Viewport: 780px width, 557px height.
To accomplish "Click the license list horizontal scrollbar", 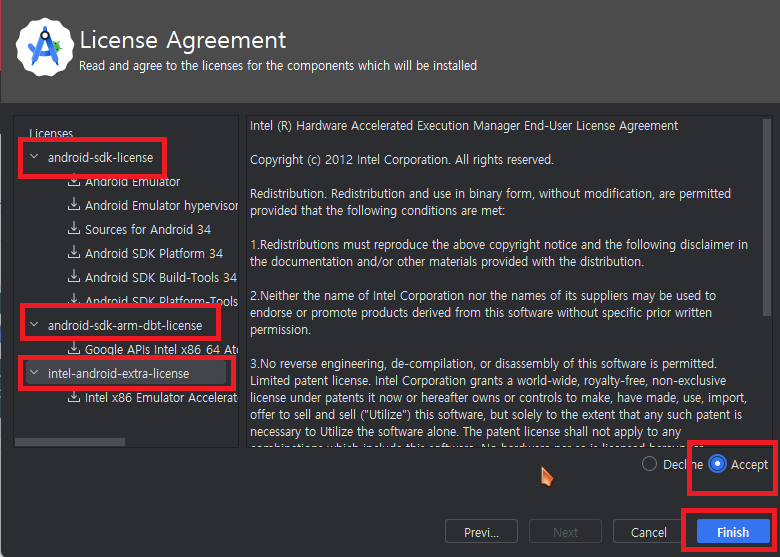I will [70, 442].
